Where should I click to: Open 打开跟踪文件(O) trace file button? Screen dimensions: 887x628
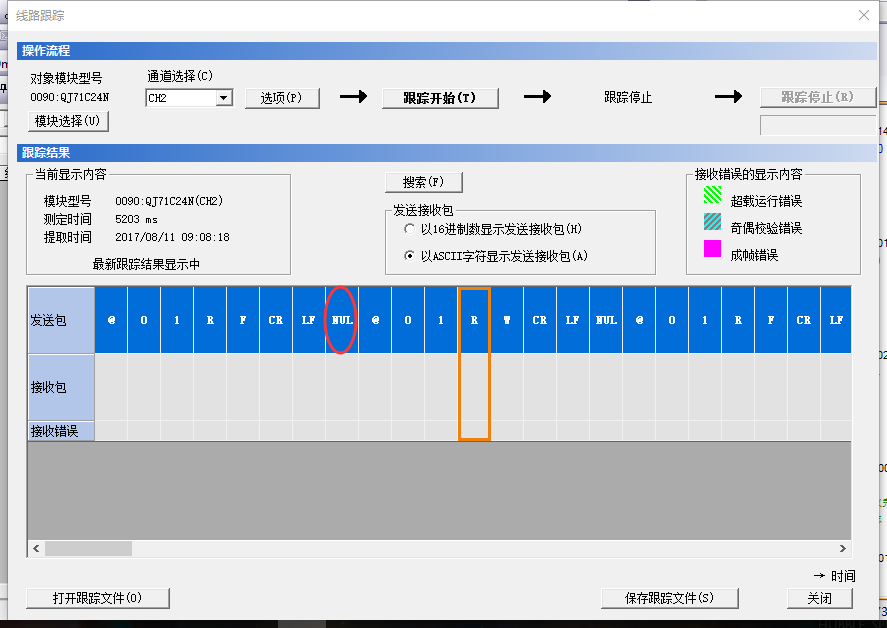pos(97,598)
